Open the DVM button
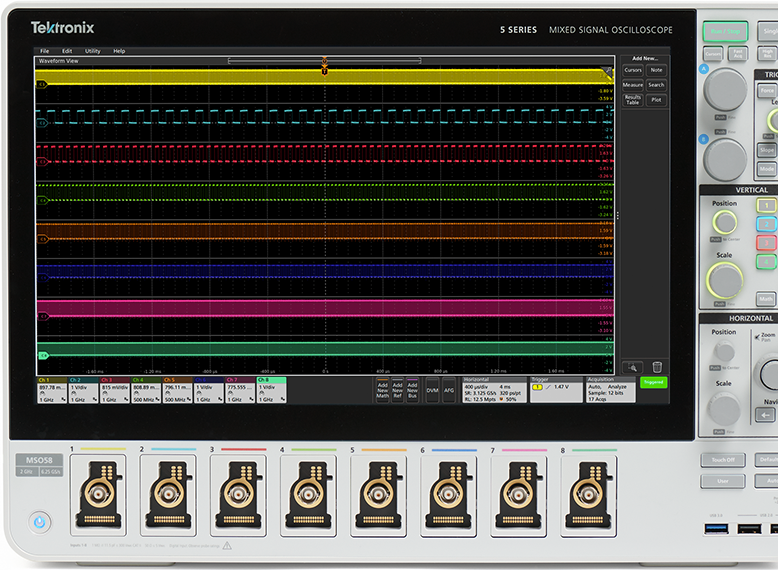The height and width of the screenshot is (570, 778). tap(433, 390)
